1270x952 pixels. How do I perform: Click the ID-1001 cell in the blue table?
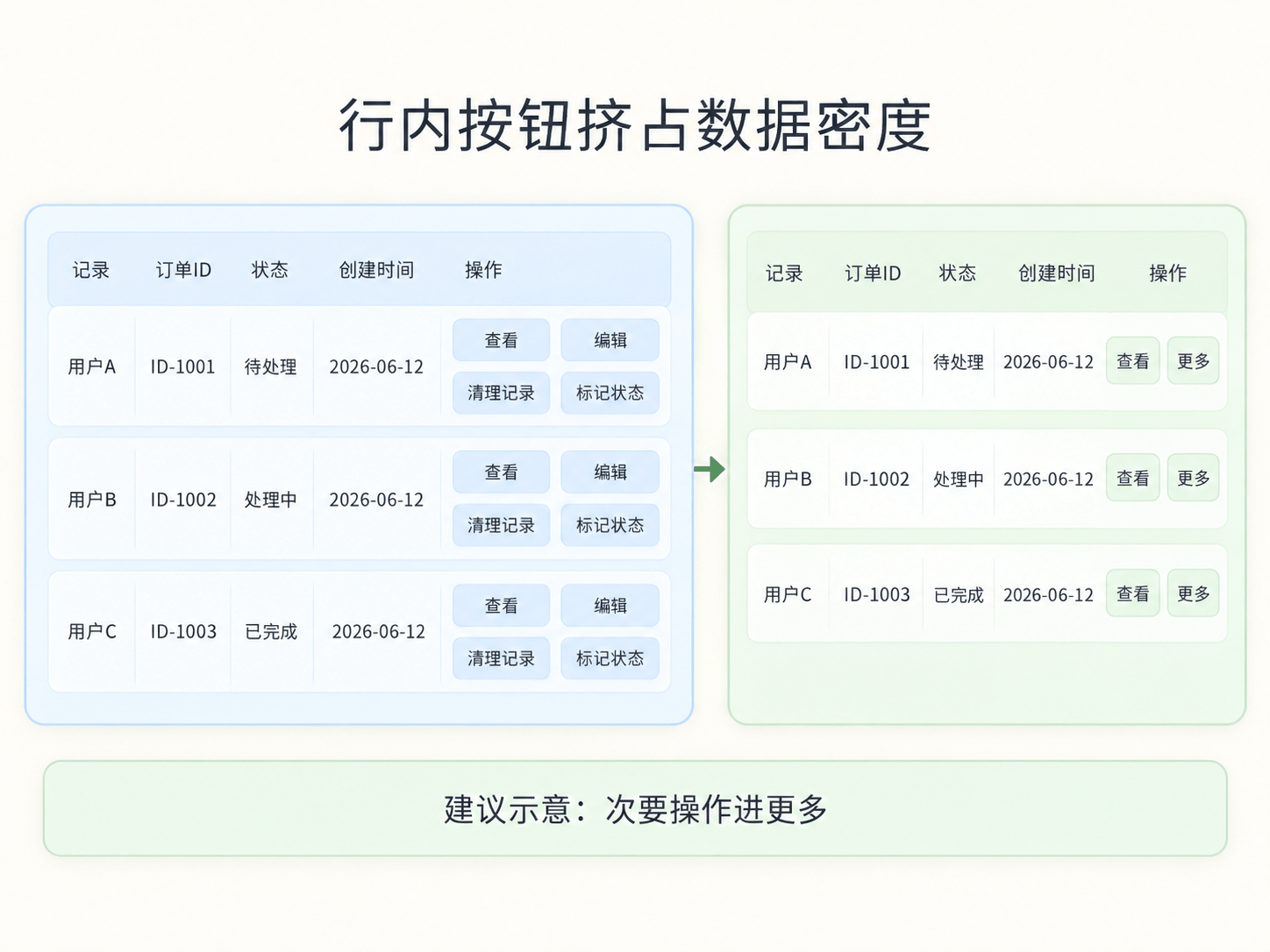pyautogui.click(x=182, y=366)
